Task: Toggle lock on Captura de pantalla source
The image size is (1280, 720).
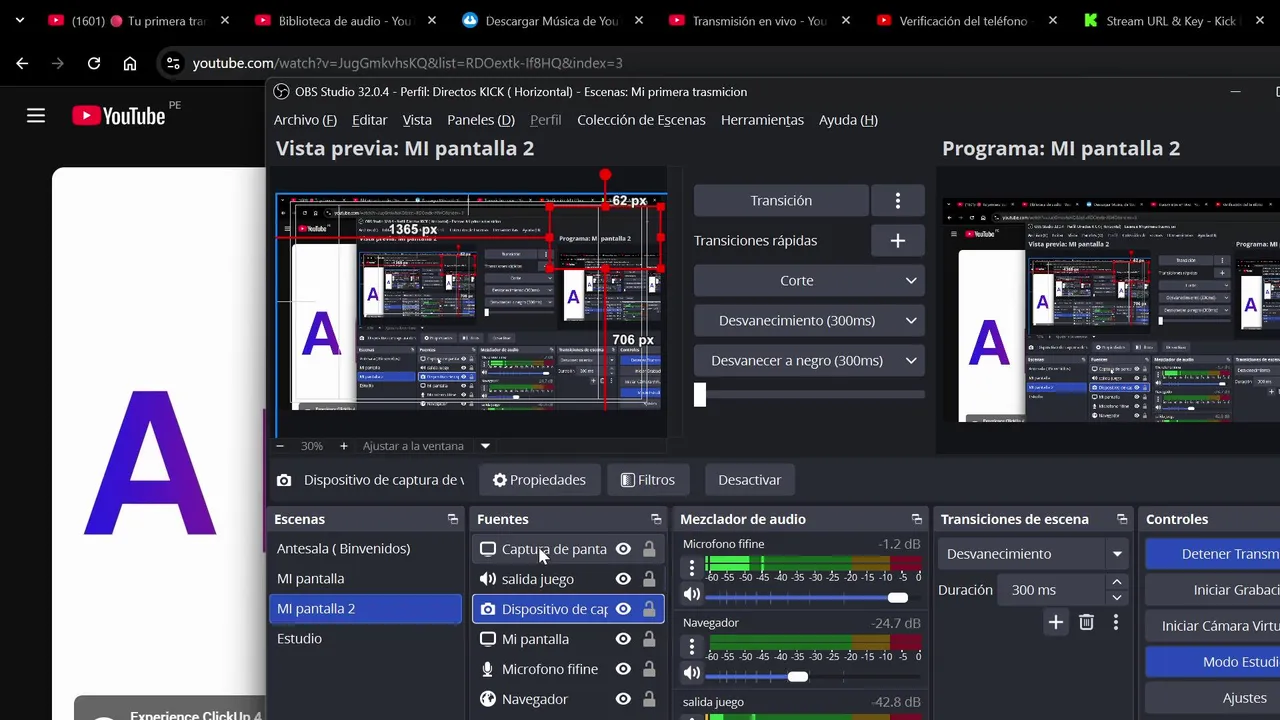Action: point(649,549)
